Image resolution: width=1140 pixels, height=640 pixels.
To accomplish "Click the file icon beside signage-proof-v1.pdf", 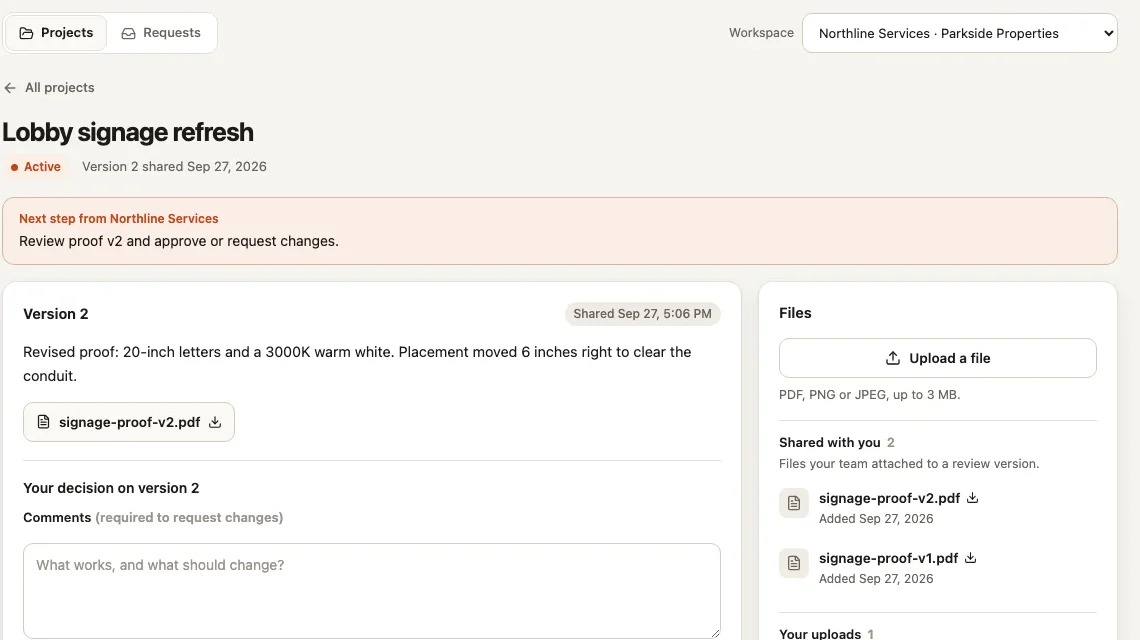I will (794, 563).
